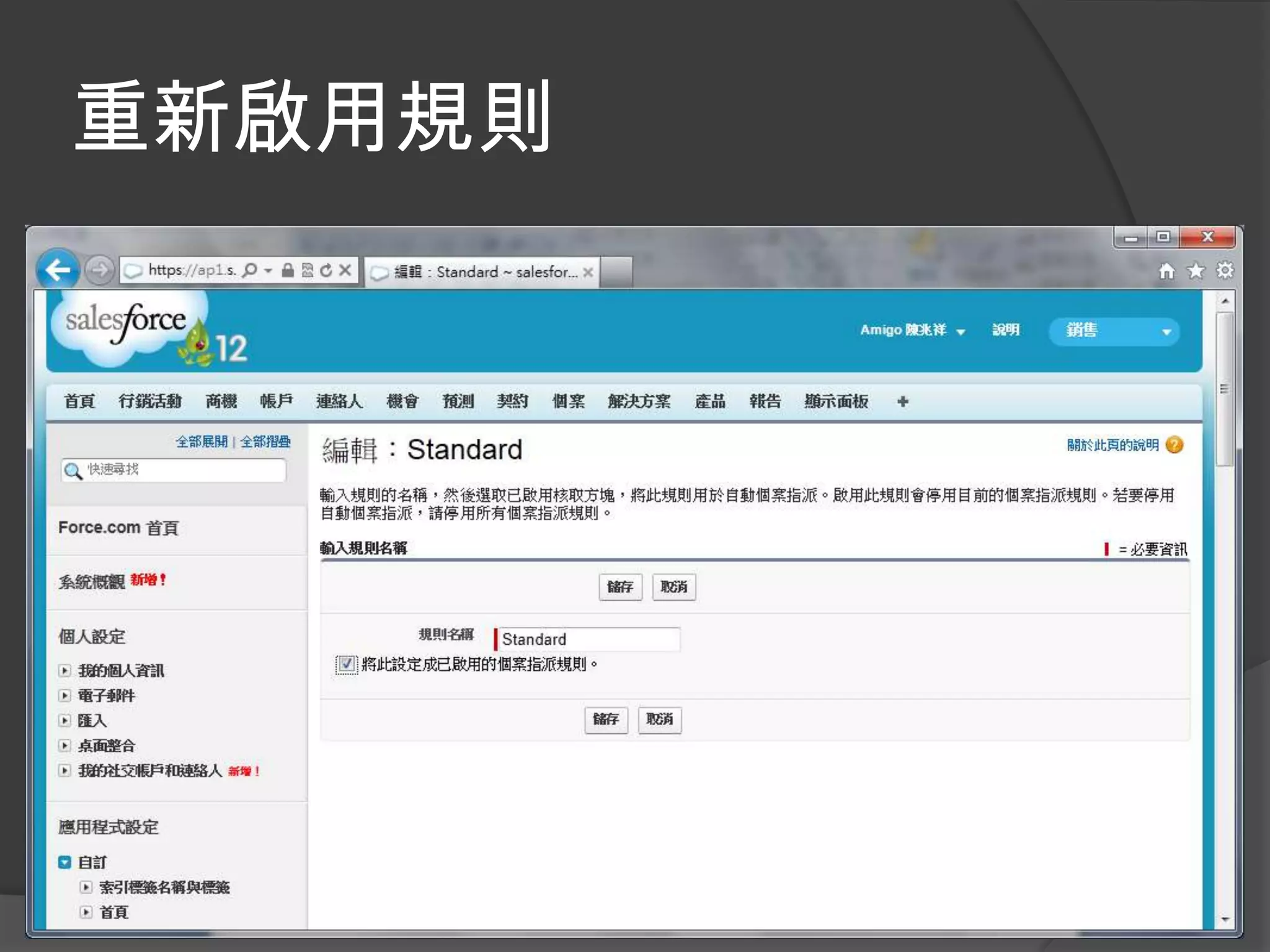Click the scrollbar down arrow
This screenshot has height=952, width=1270.
pyautogui.click(x=1225, y=920)
